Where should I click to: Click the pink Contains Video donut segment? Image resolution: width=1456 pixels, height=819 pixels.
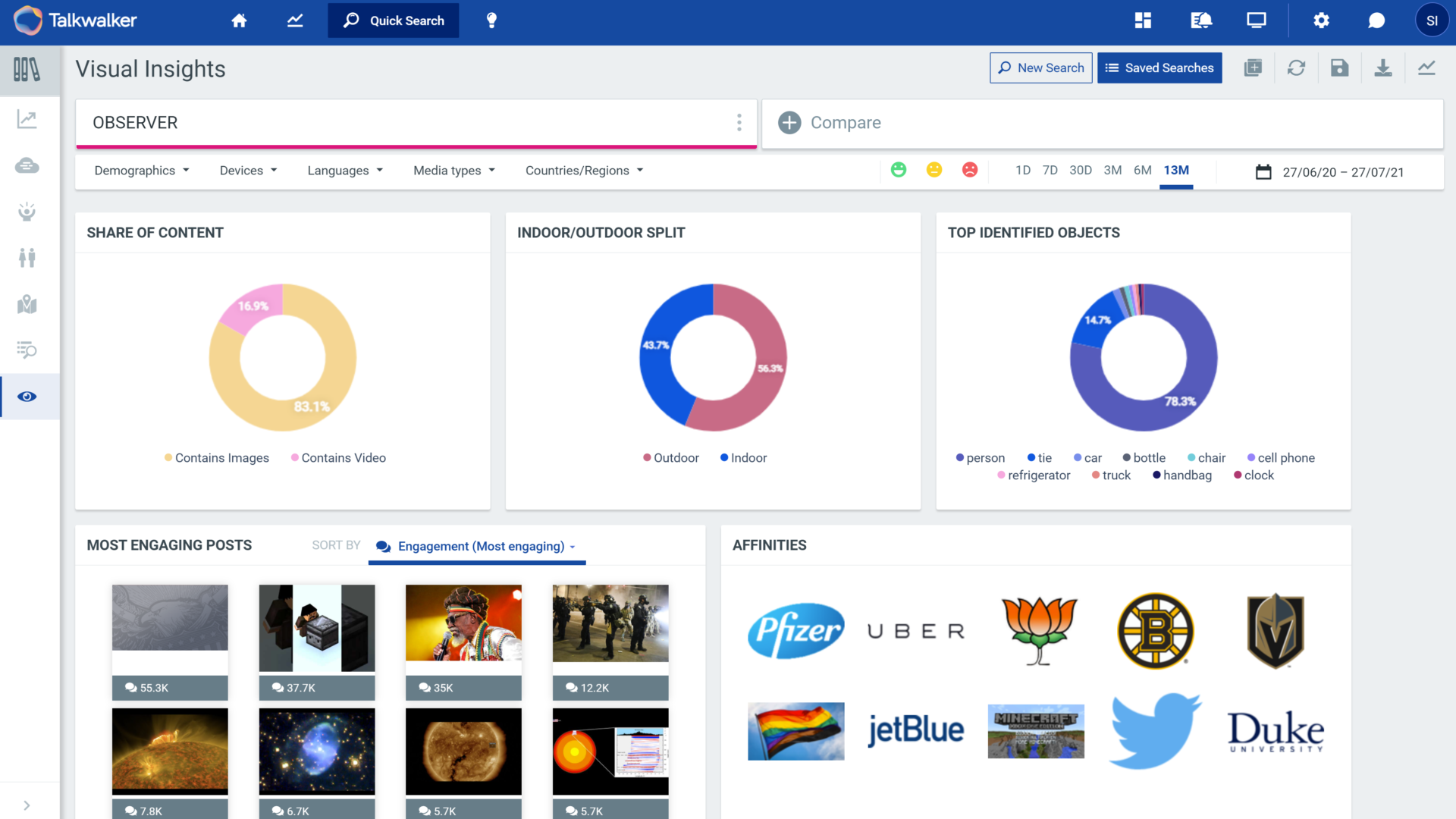tap(254, 306)
